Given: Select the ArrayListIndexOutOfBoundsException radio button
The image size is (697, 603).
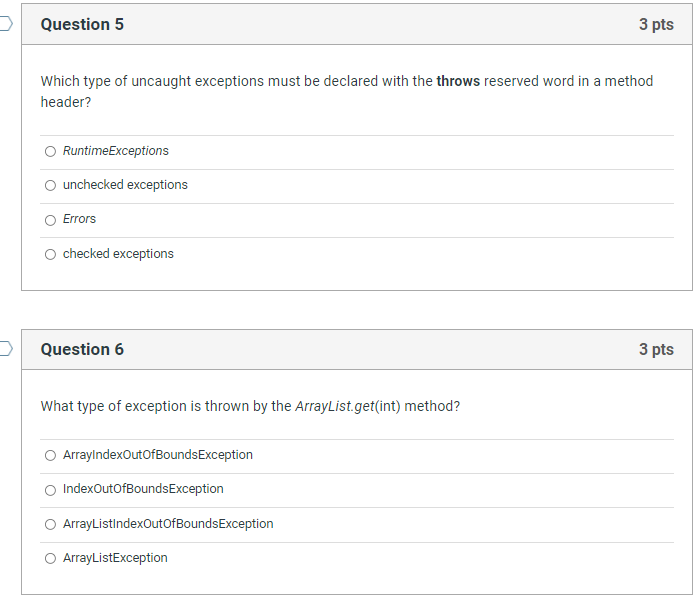Looking at the screenshot, I should tap(50, 524).
